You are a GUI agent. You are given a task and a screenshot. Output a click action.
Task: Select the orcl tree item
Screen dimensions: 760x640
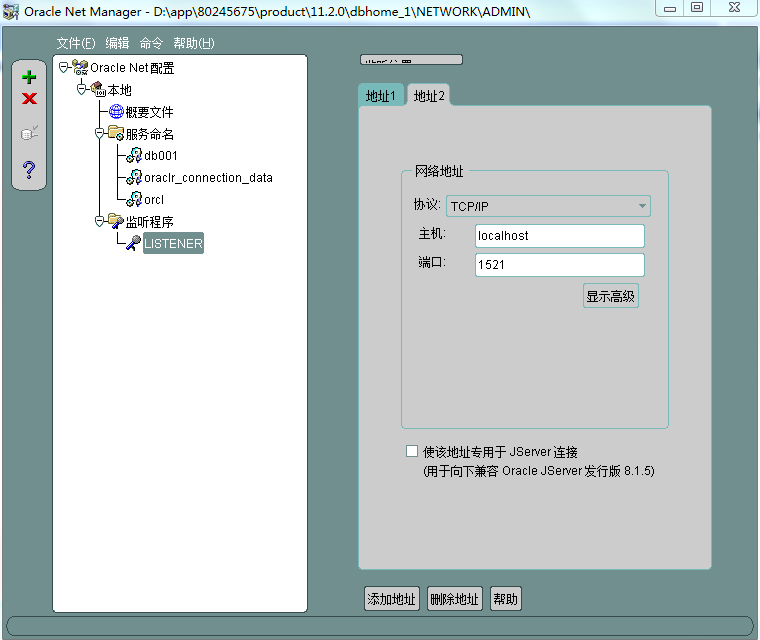click(154, 200)
